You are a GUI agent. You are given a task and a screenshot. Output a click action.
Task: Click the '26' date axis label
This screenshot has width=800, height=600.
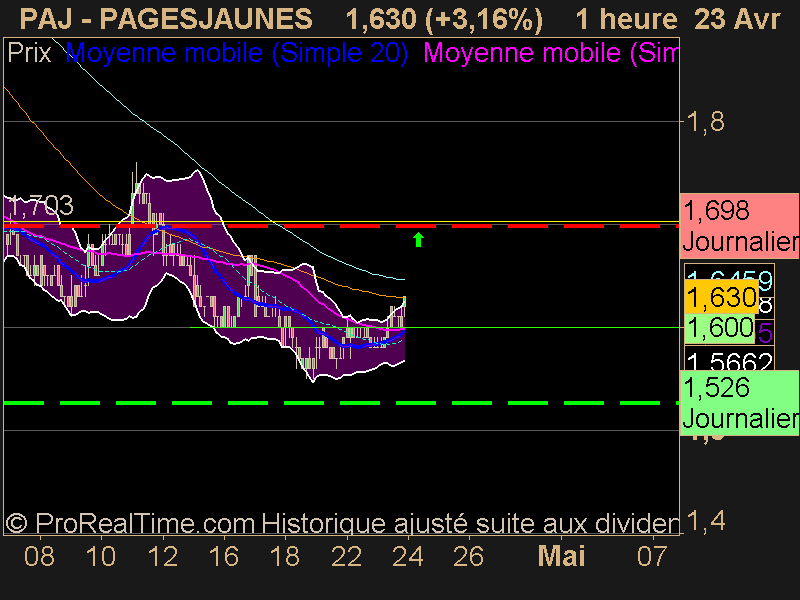click(x=468, y=556)
